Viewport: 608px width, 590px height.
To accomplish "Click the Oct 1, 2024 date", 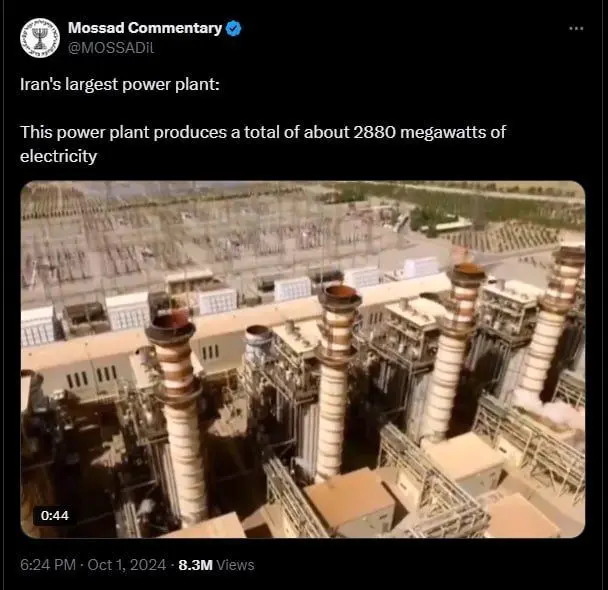I will tap(127, 565).
